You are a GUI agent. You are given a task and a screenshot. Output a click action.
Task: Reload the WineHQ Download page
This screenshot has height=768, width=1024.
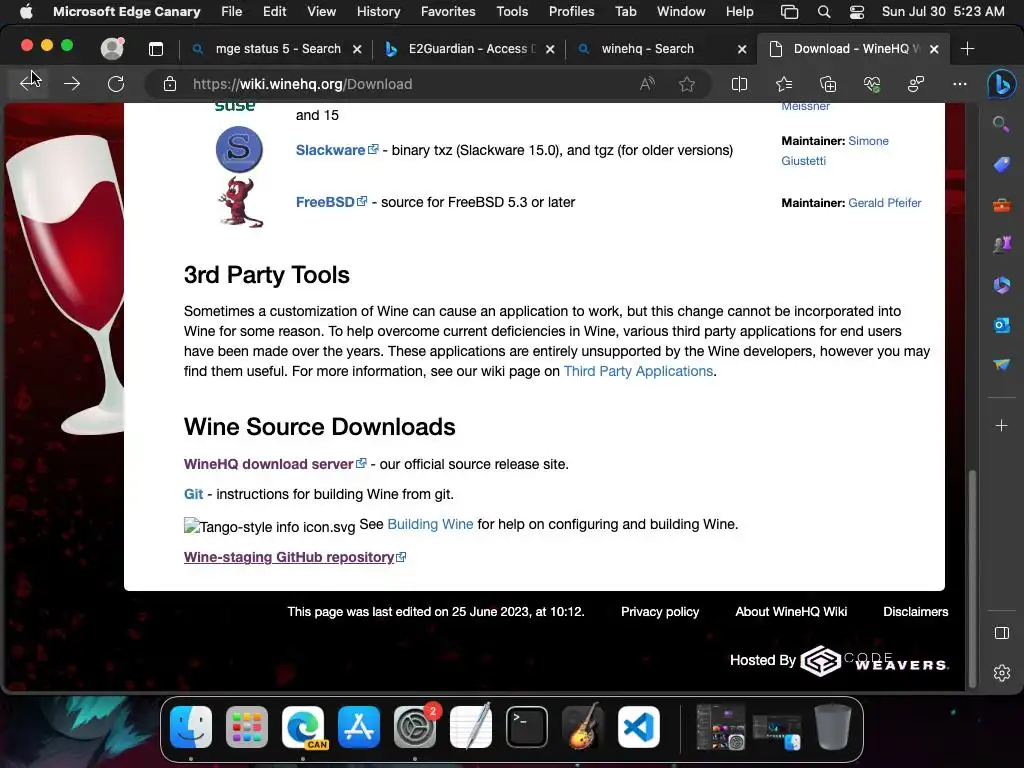116,84
